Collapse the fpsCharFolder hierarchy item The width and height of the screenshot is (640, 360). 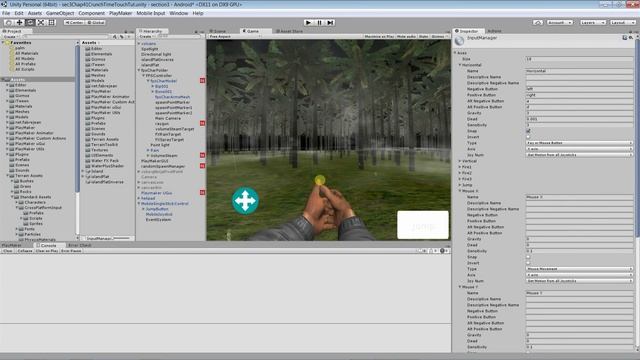point(139,70)
